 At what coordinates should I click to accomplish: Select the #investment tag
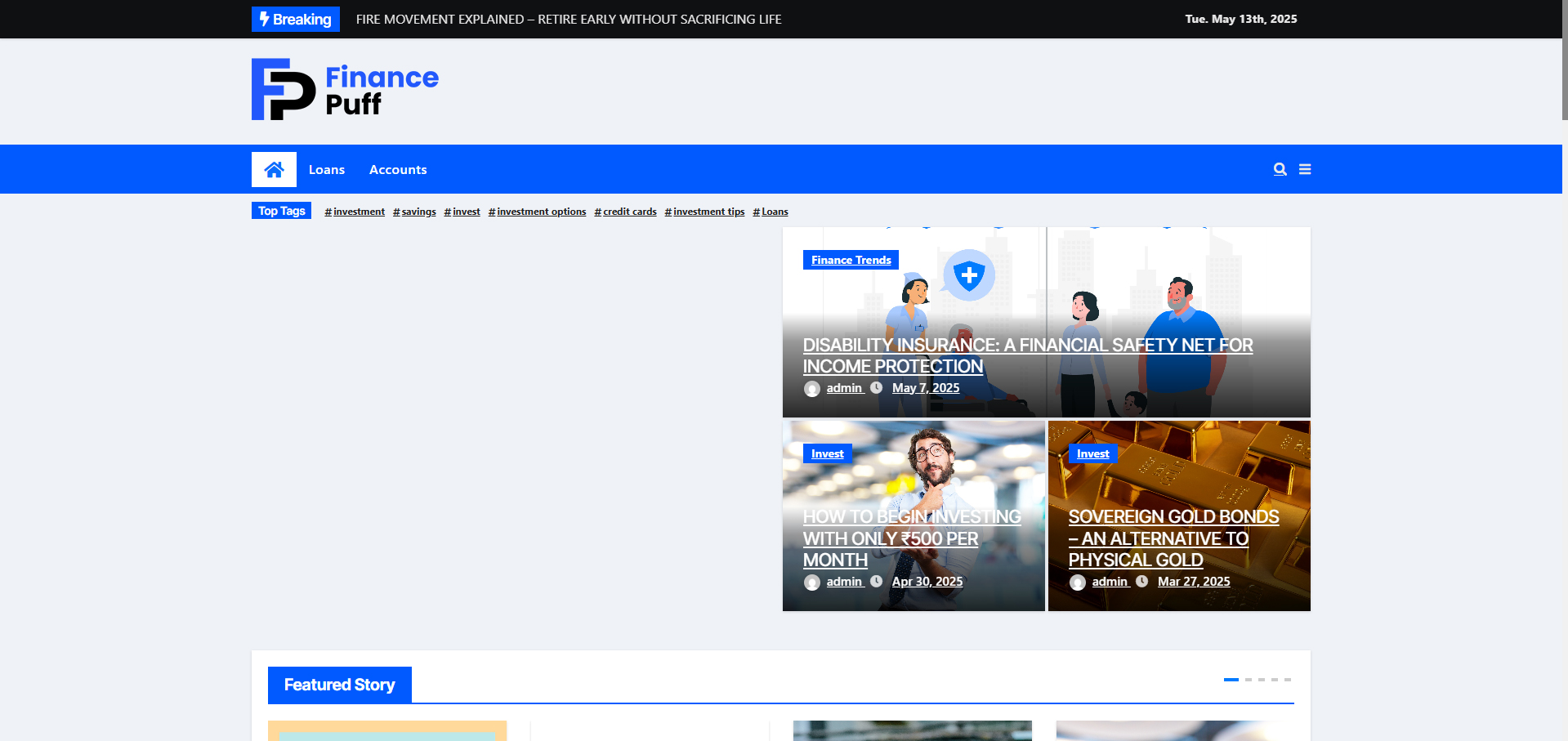pos(355,212)
